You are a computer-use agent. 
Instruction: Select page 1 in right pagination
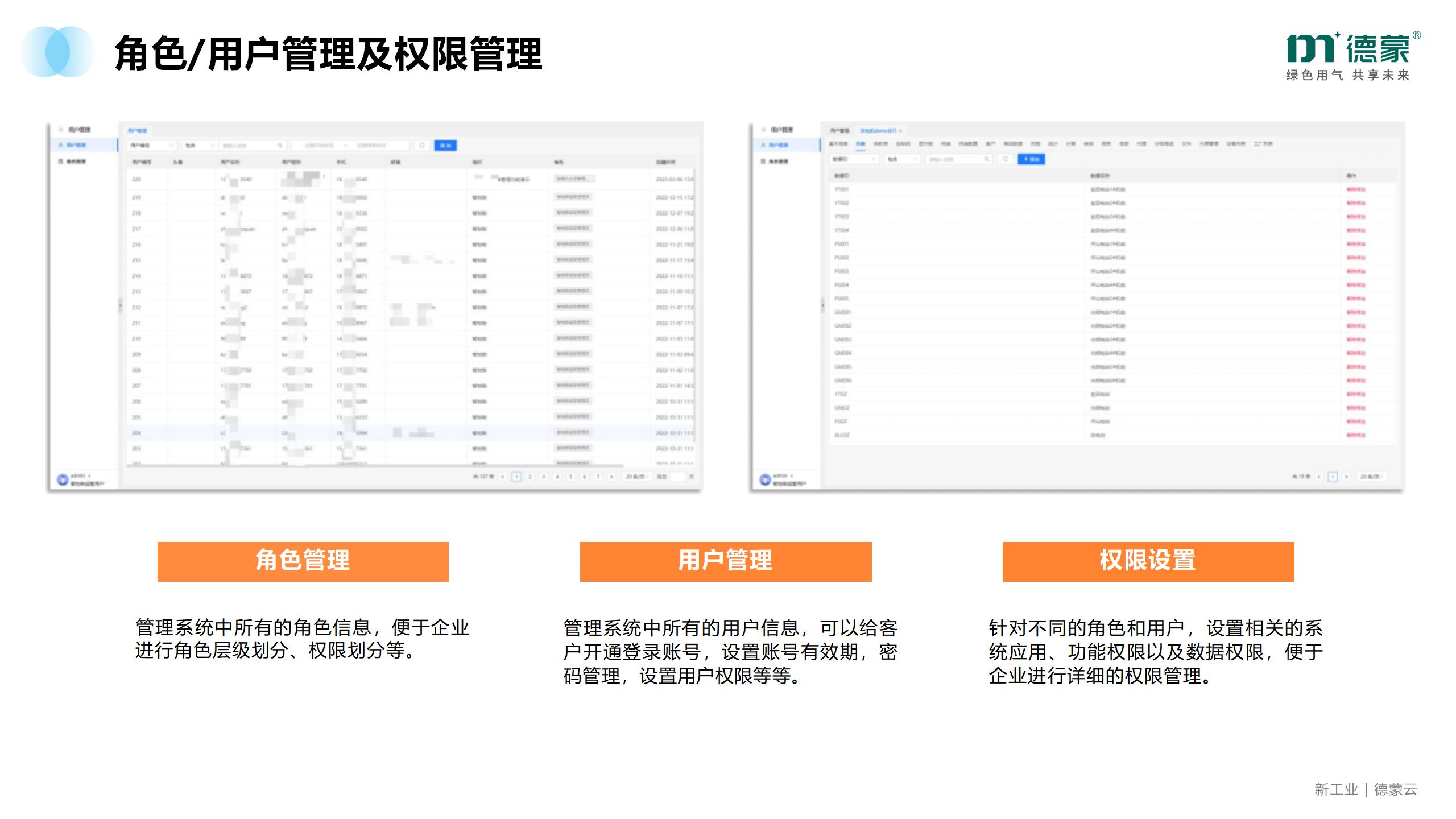pos(1333,477)
